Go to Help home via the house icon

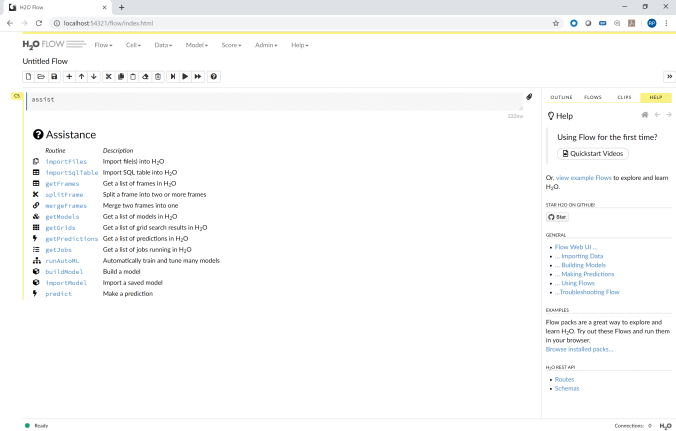645,115
